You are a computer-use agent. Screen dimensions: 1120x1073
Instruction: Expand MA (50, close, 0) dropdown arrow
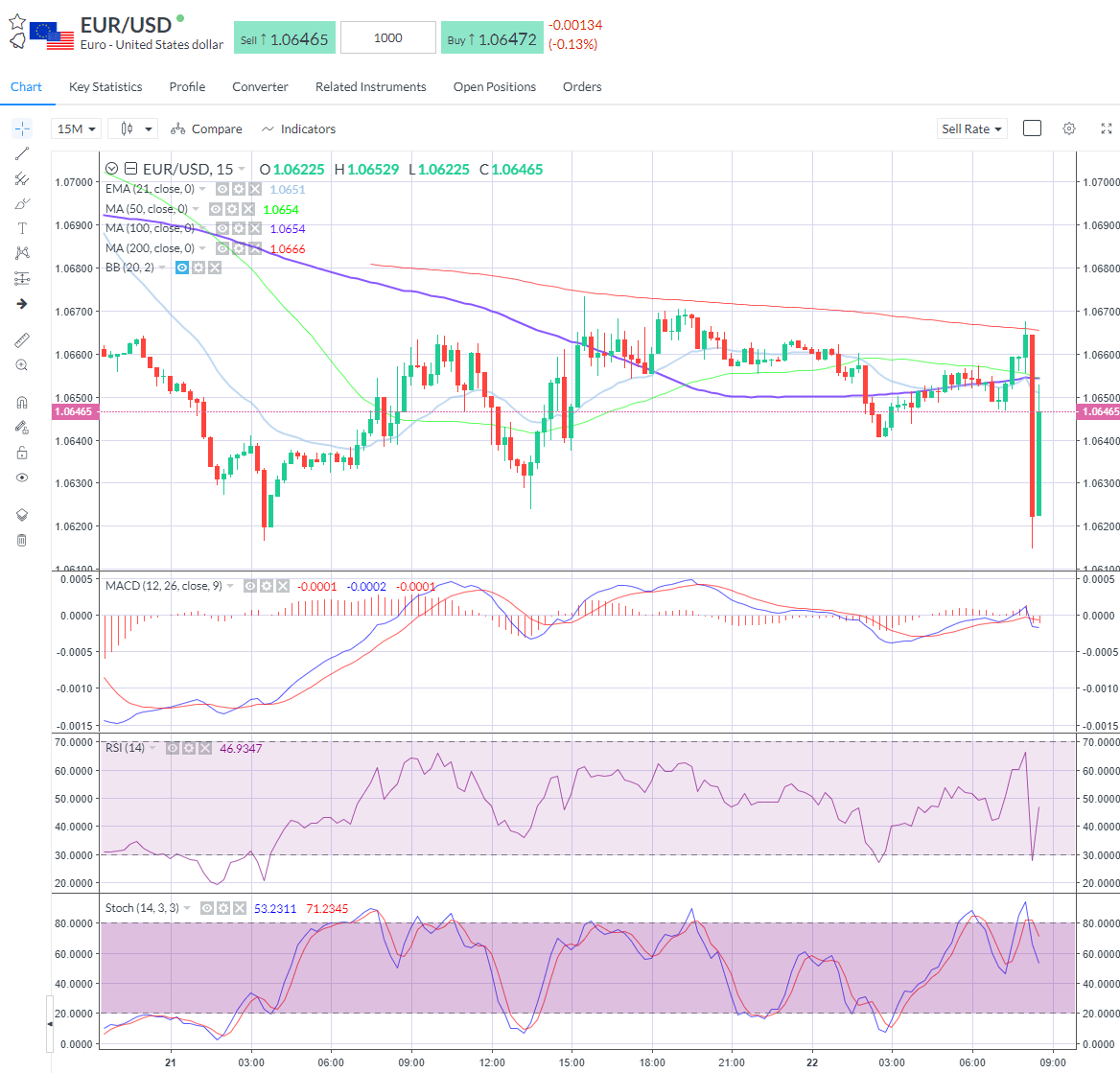pos(196,209)
